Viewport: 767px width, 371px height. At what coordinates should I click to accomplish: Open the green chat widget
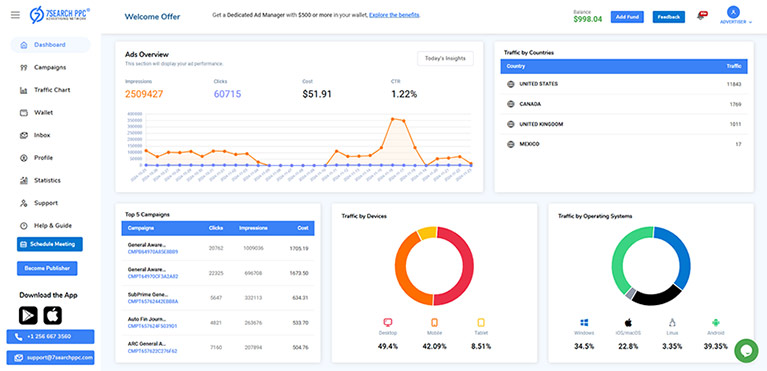746,350
